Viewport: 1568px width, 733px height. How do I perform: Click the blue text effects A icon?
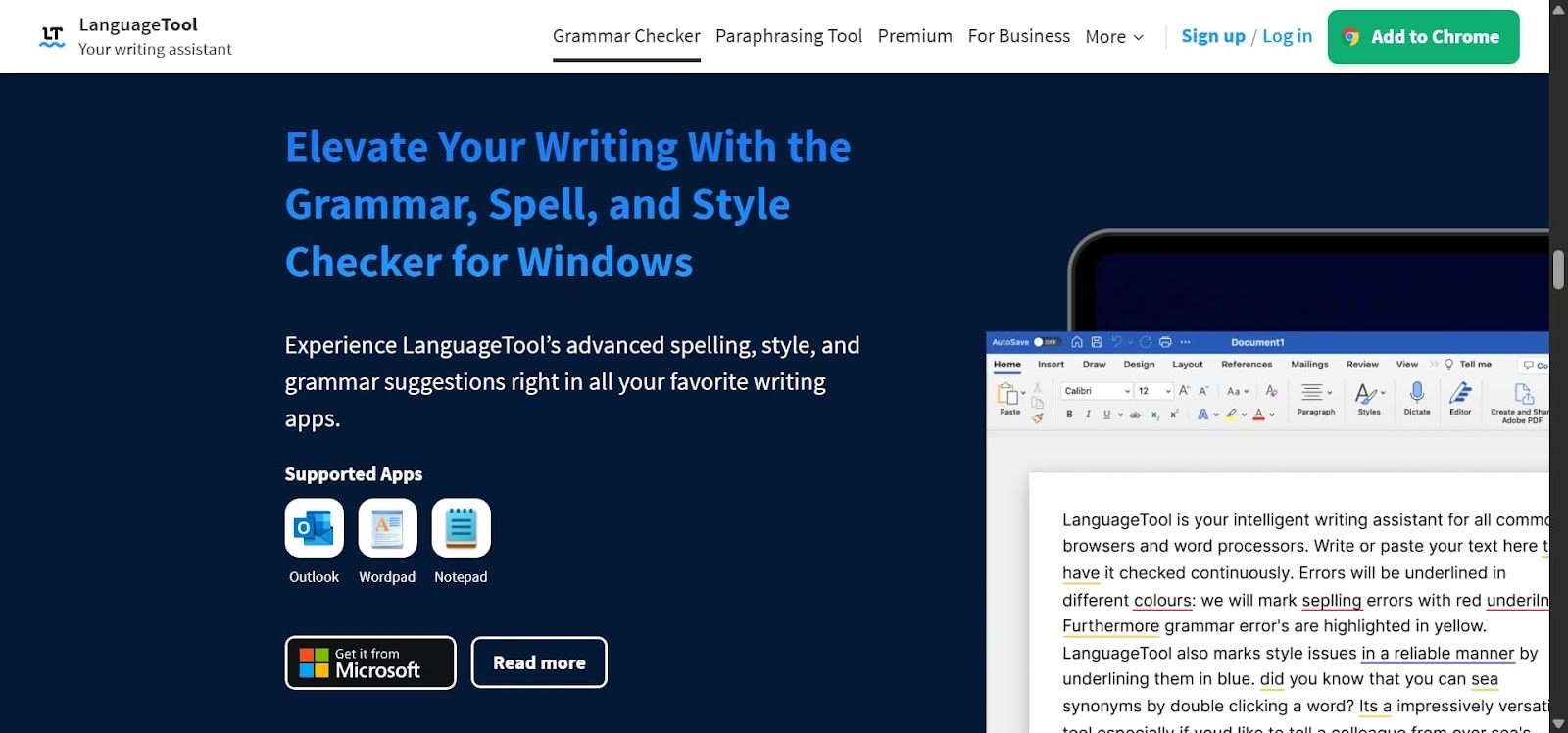pyautogui.click(x=1202, y=415)
